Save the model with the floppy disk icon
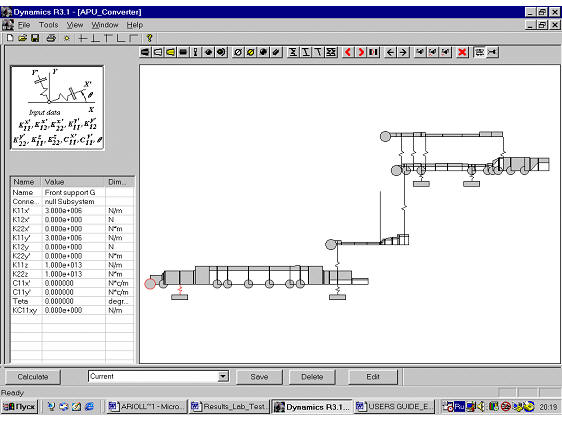This screenshot has width=562, height=422. point(35,38)
